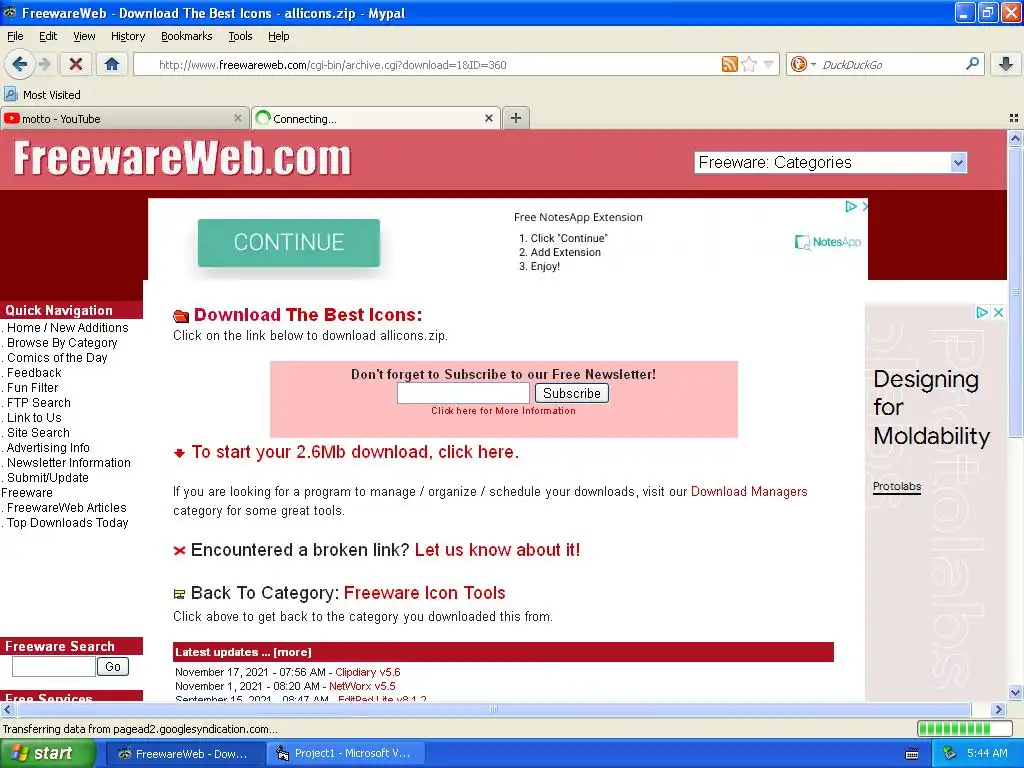Switch to the motto - YouTube tab
Image resolution: width=1024 pixels, height=768 pixels.
(124, 118)
